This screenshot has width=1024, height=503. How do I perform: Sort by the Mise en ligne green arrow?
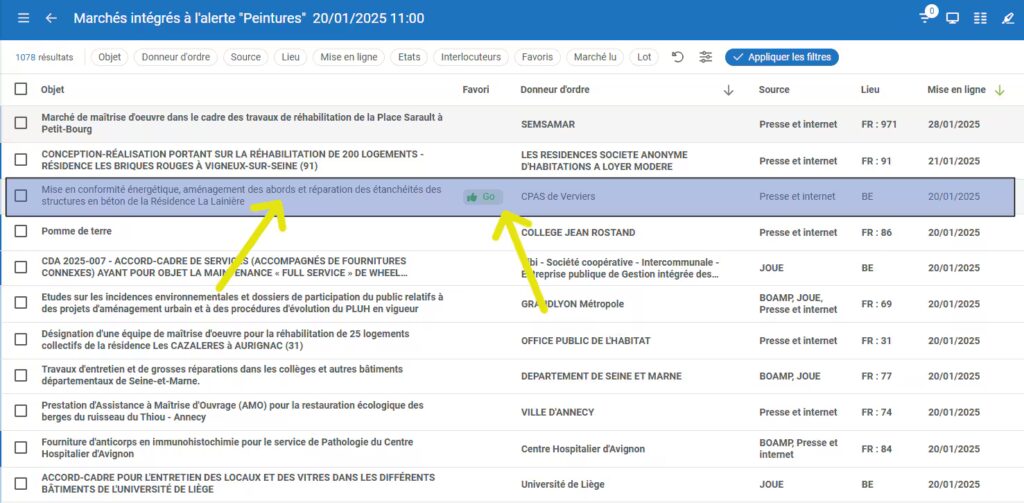[x=999, y=90]
